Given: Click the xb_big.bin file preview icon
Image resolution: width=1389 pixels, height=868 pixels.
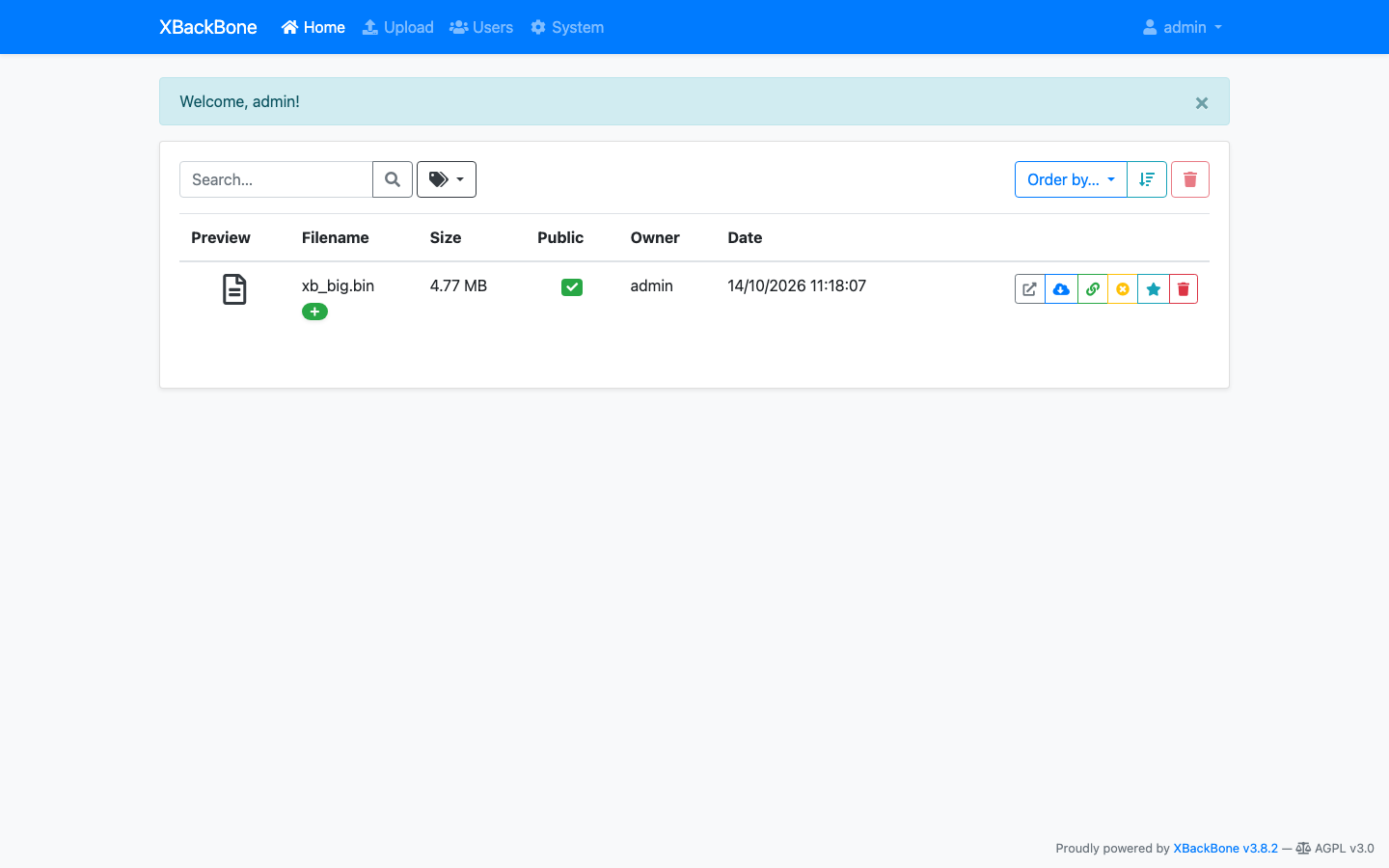Looking at the screenshot, I should coord(234,289).
